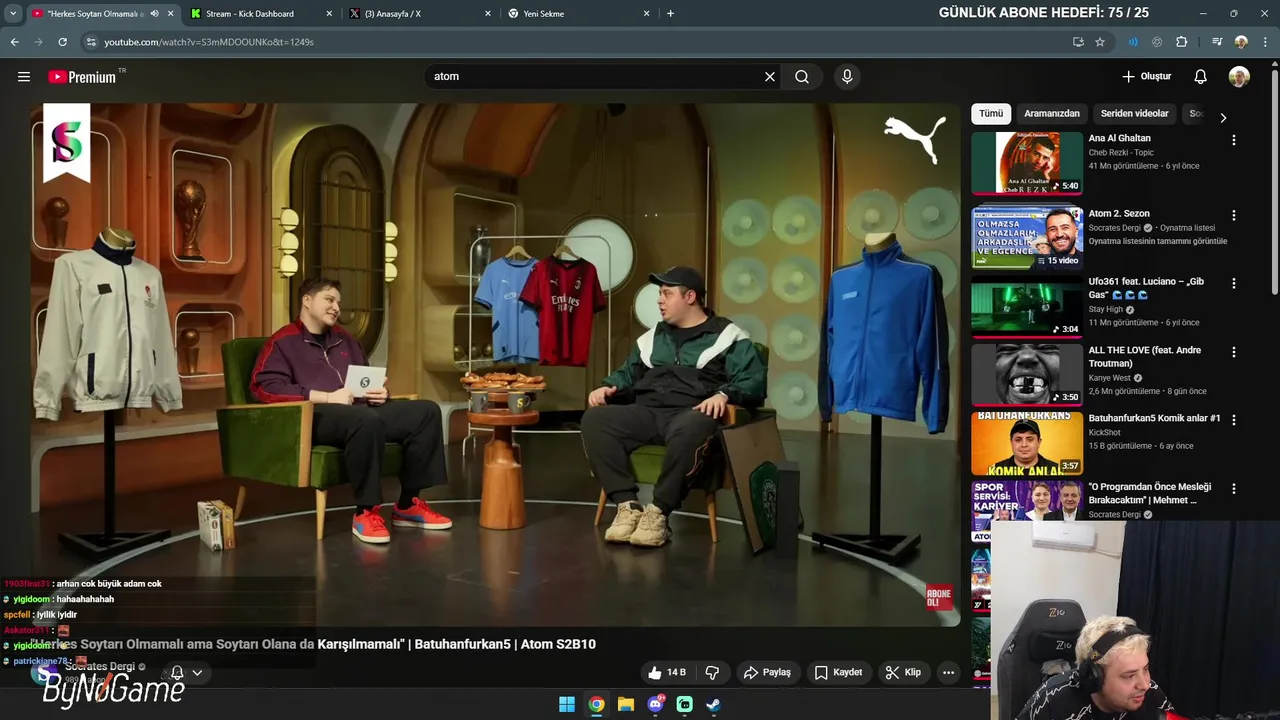
Task: Open Ufo361 Gib Gas thumbnail
Action: click(1027, 306)
